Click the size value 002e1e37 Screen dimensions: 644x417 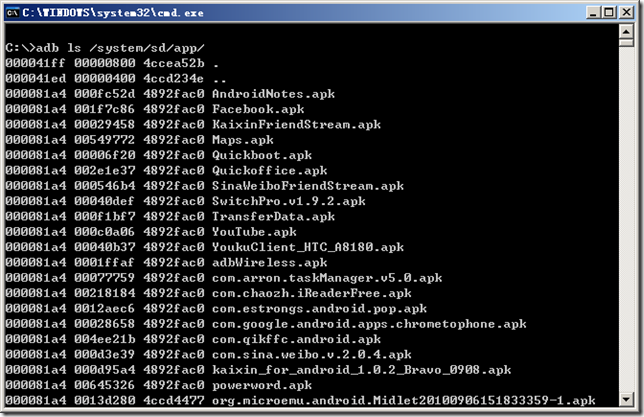tap(105, 170)
